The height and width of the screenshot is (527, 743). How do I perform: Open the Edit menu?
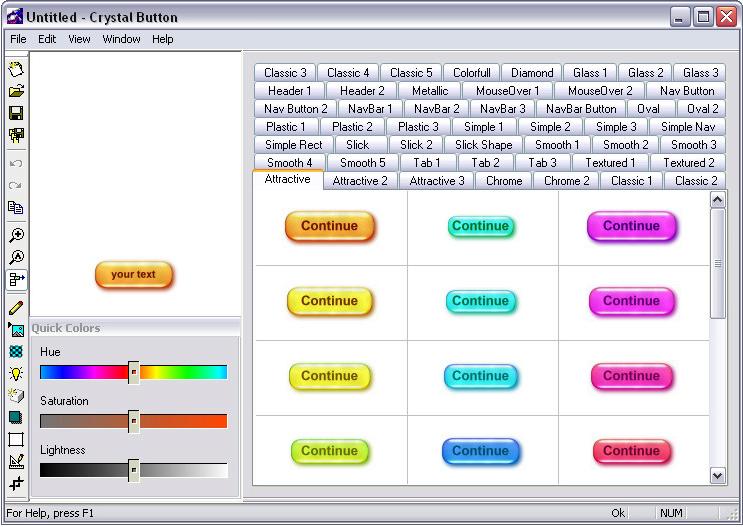(x=47, y=39)
